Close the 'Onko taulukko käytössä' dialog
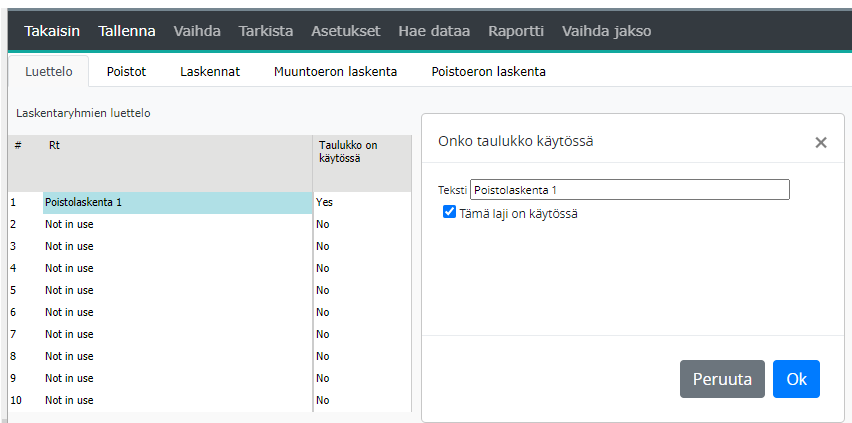Viewport: 852px width, 423px height. [820, 142]
